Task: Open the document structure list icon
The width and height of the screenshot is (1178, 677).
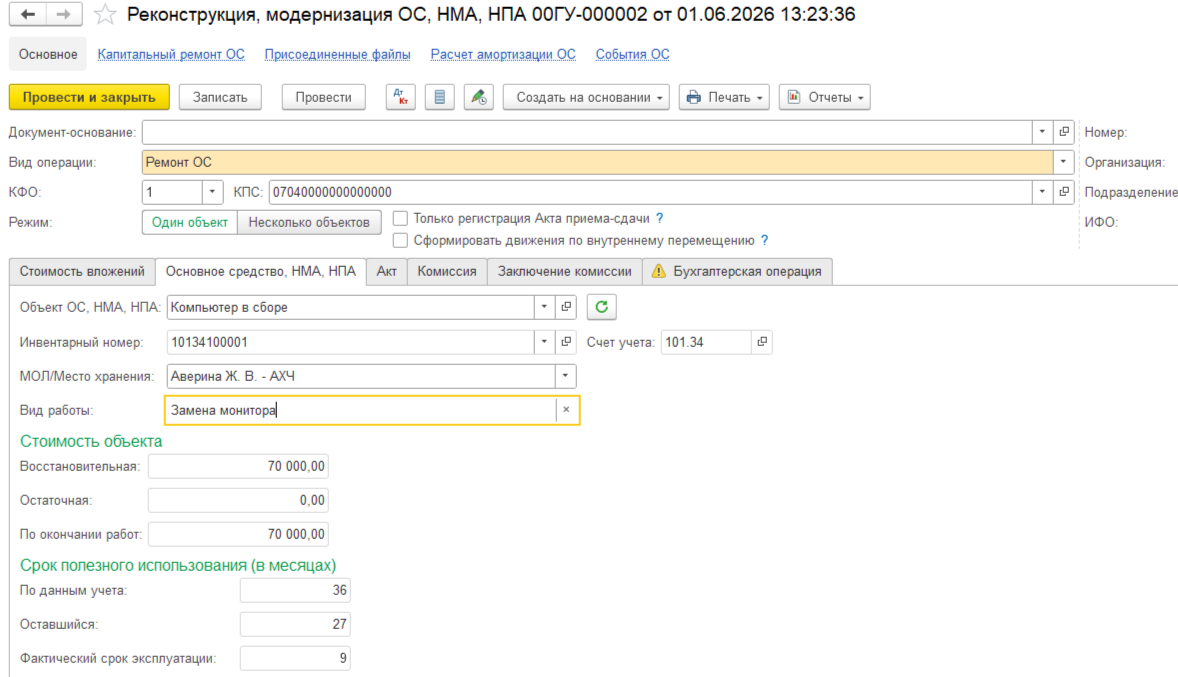Action: click(439, 97)
